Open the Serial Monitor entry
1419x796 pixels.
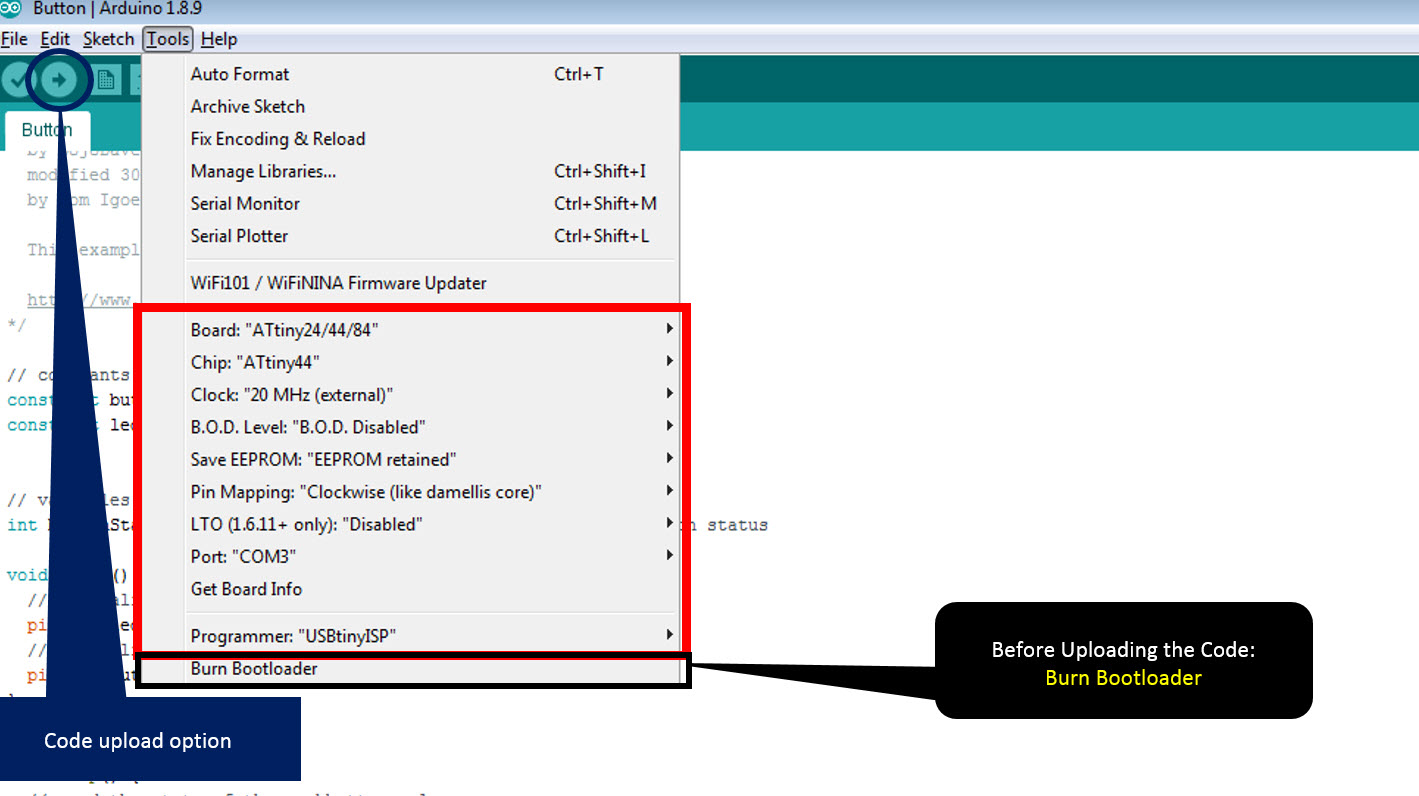point(410,203)
